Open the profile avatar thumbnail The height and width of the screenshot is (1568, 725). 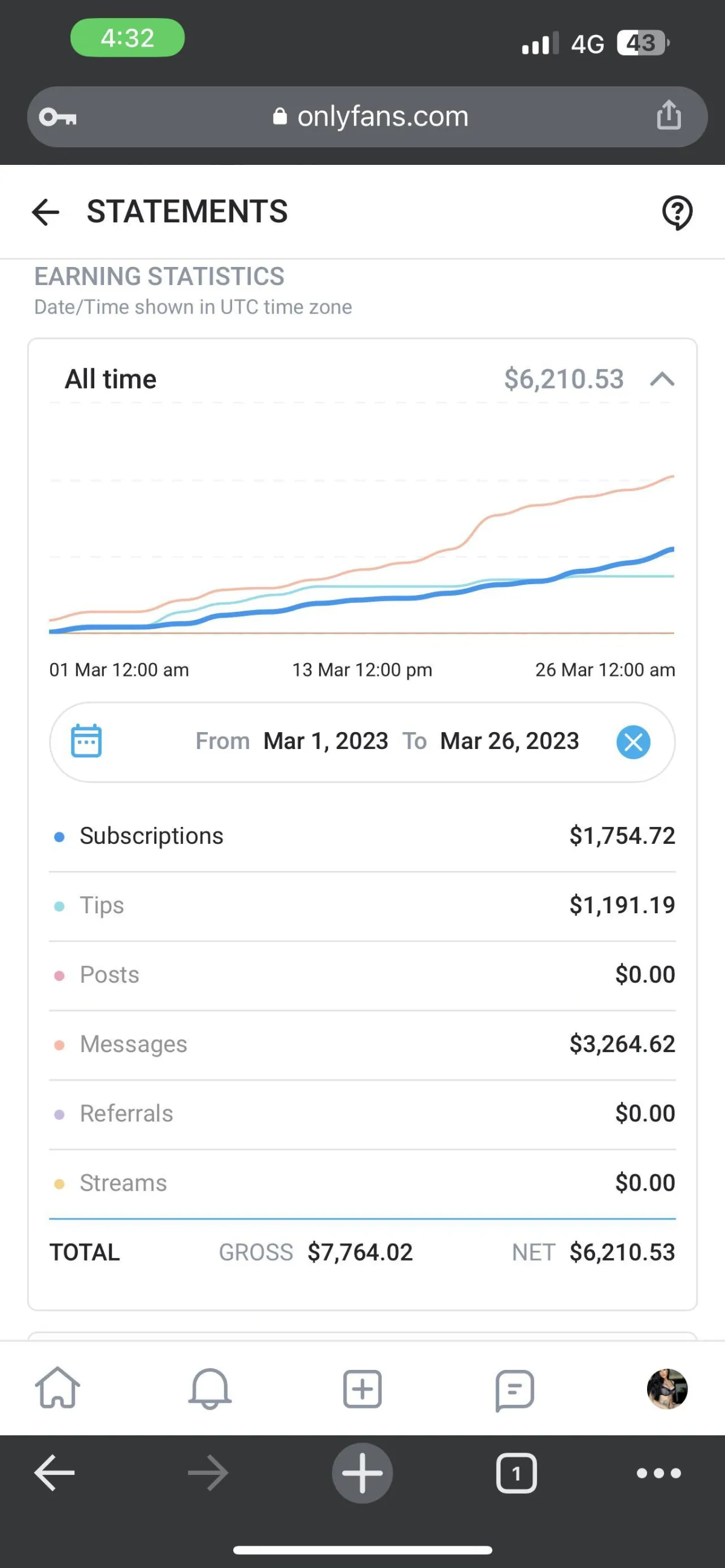point(666,1389)
